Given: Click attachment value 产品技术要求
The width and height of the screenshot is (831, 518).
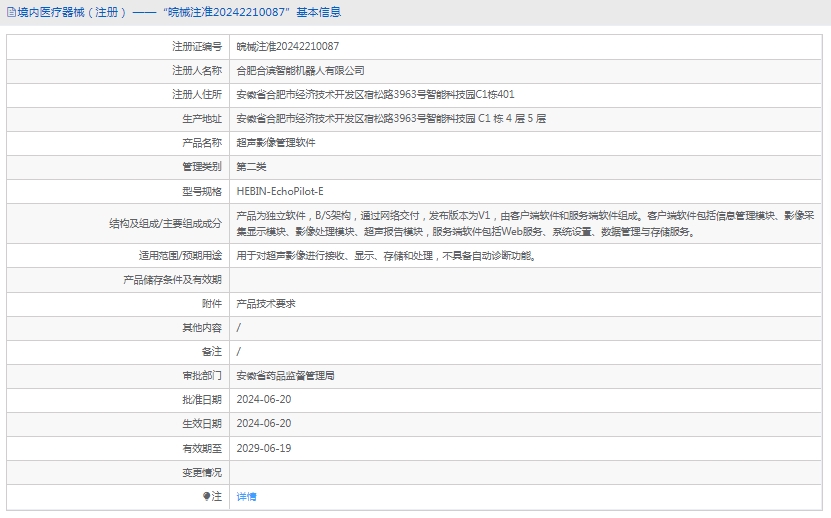Looking at the screenshot, I should tap(265, 304).
